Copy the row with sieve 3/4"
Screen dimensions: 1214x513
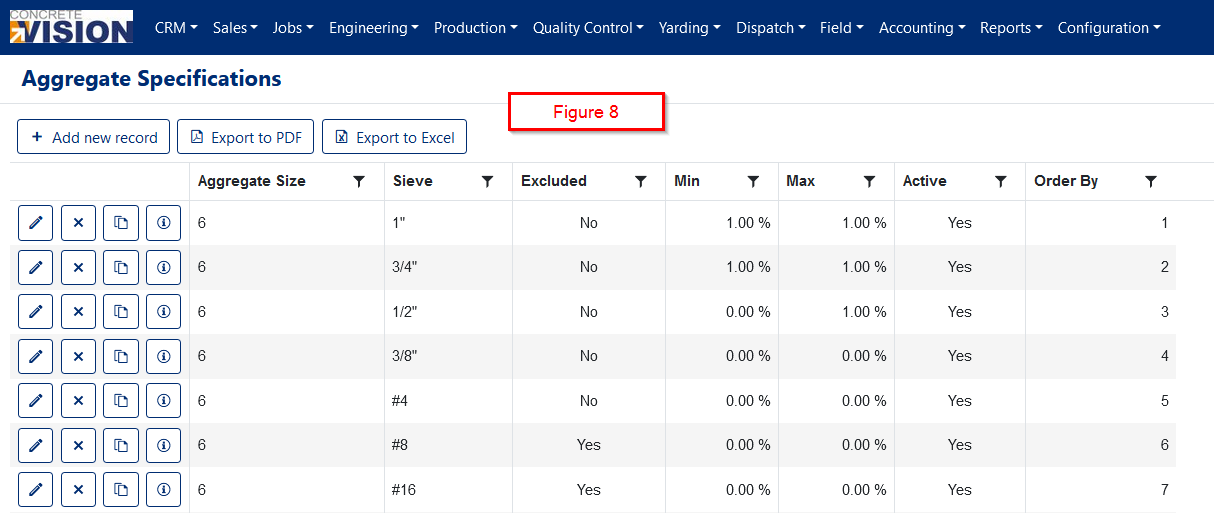pos(121,267)
